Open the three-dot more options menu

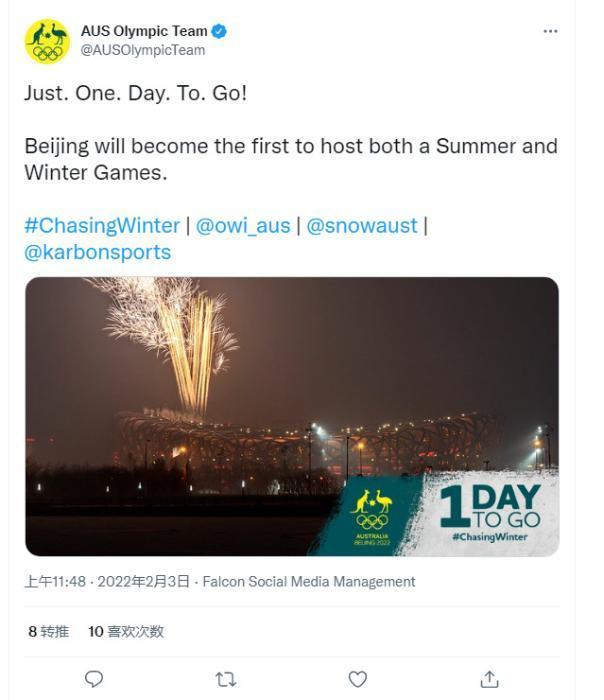point(550,32)
